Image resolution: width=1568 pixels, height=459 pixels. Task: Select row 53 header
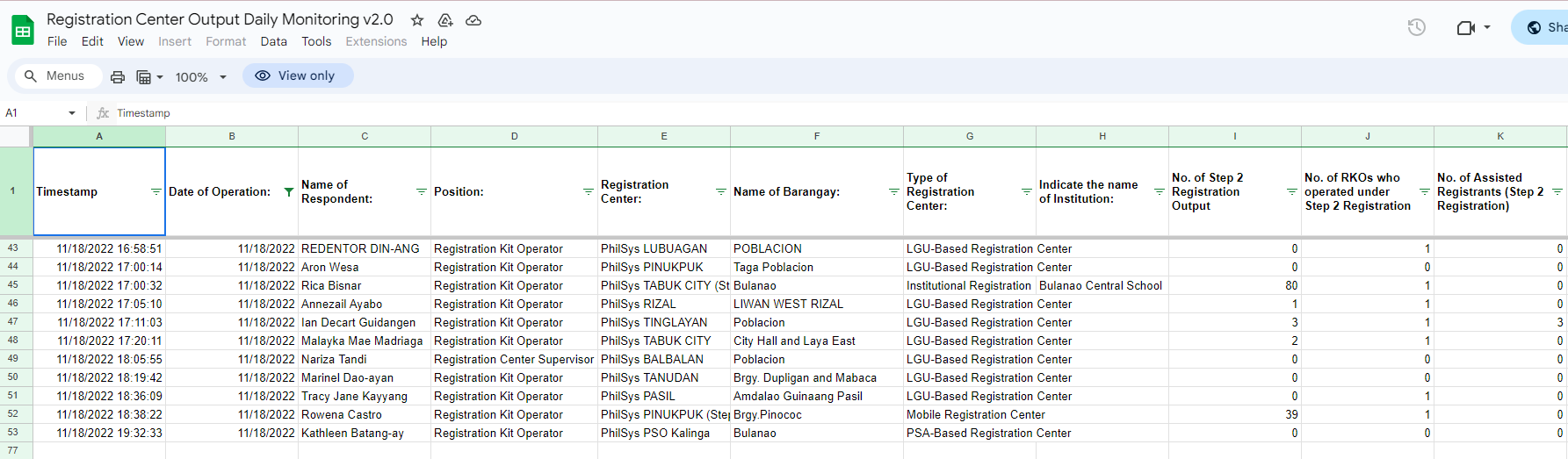tap(13, 433)
